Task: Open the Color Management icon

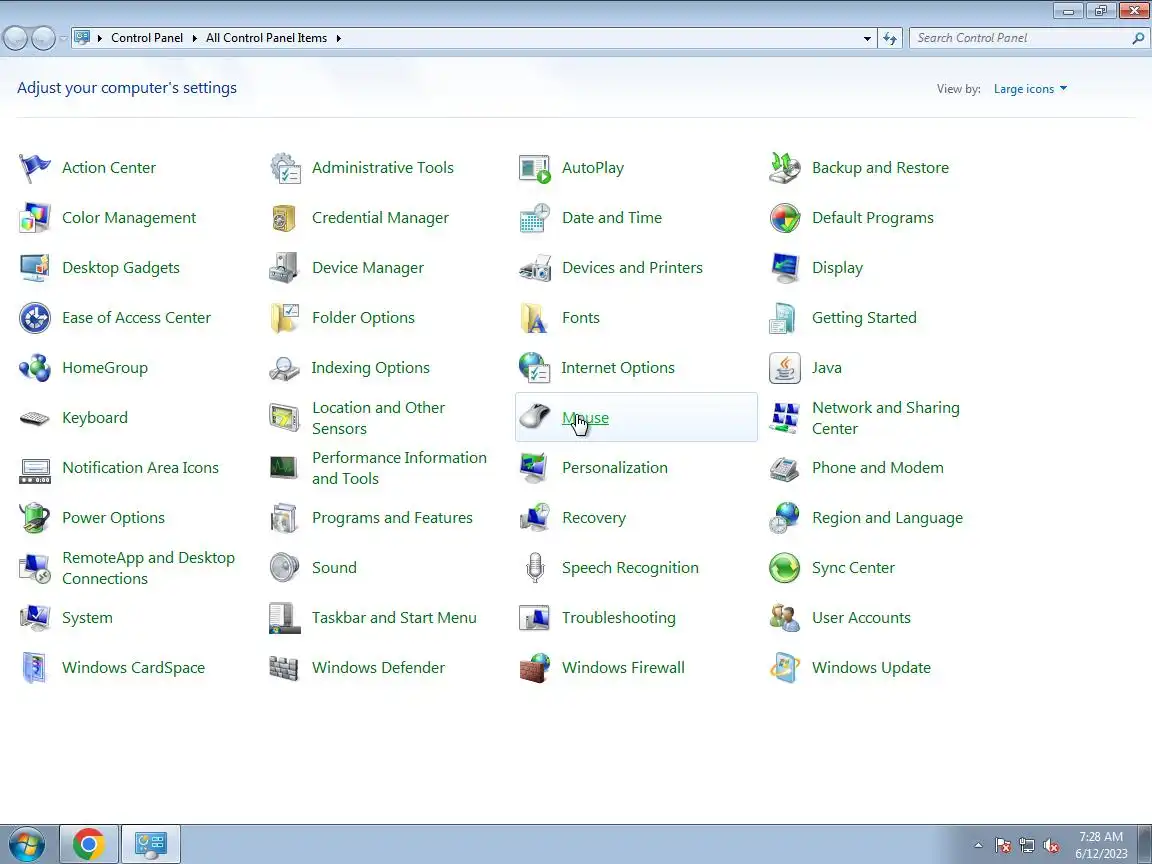Action: pyautogui.click(x=35, y=218)
